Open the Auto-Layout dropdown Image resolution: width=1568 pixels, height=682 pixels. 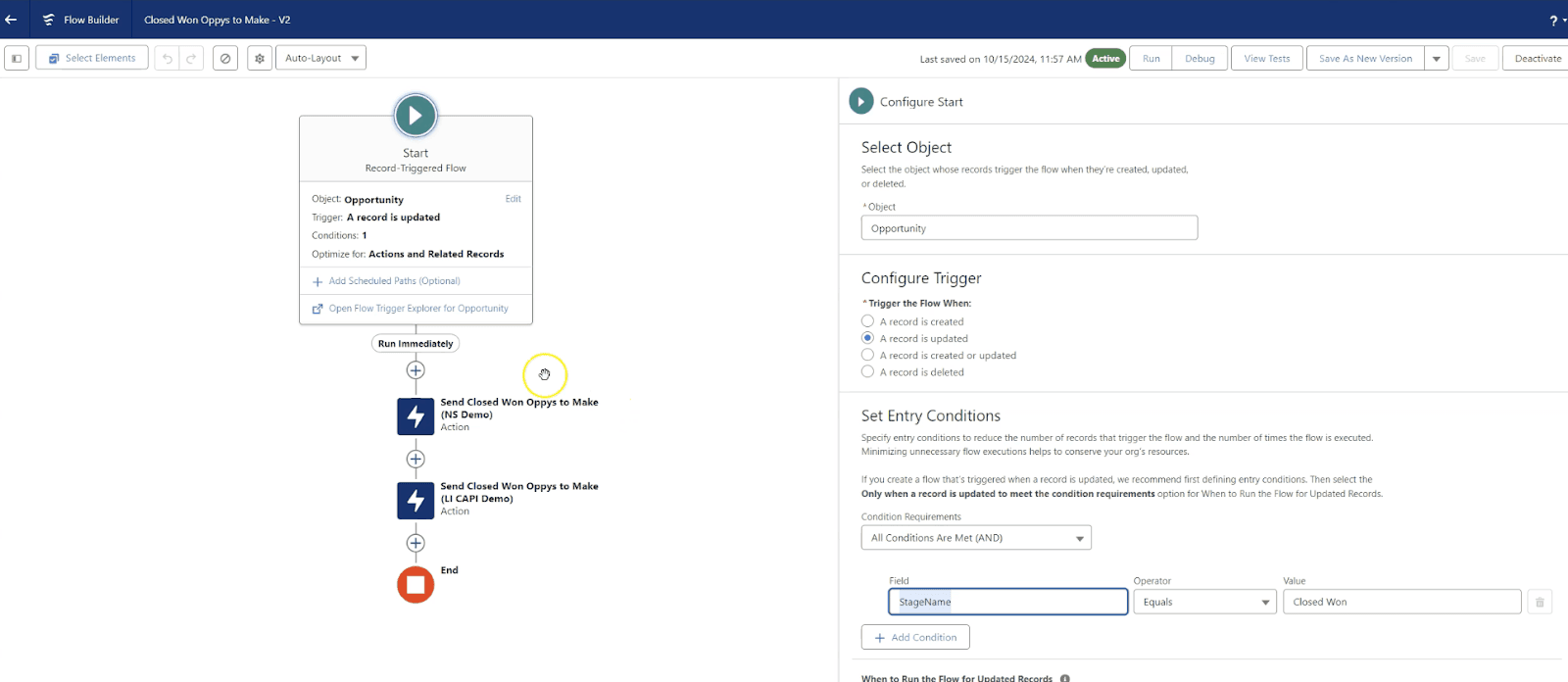coord(320,58)
